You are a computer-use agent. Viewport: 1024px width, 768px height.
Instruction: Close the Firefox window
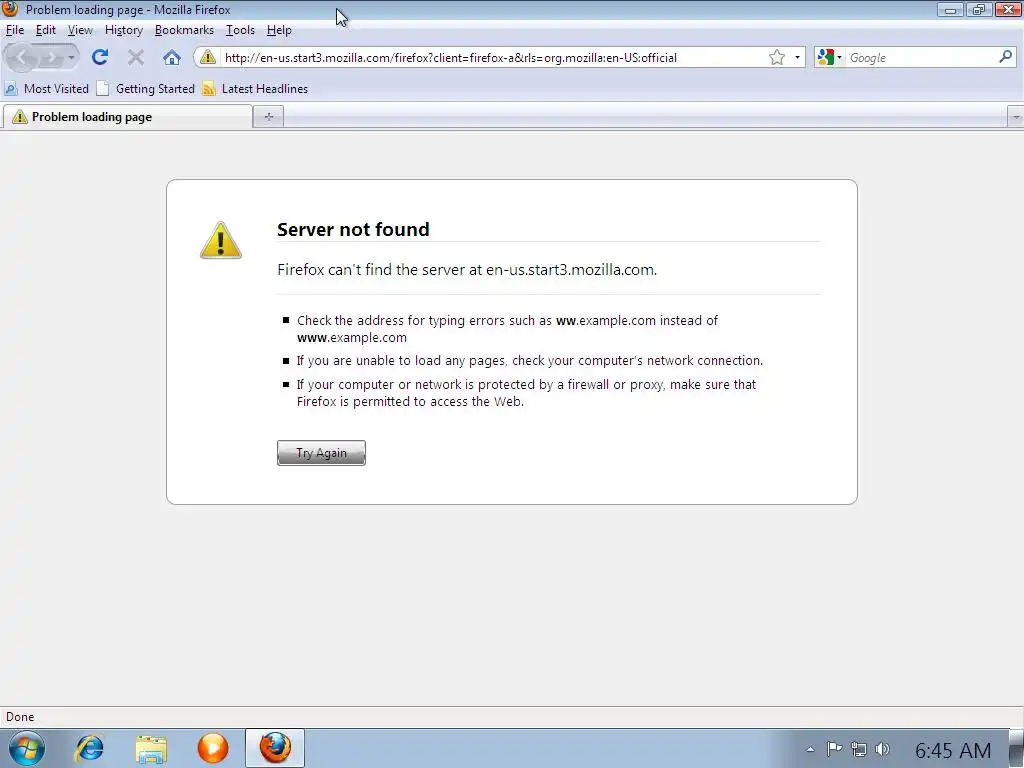[x=1008, y=9]
